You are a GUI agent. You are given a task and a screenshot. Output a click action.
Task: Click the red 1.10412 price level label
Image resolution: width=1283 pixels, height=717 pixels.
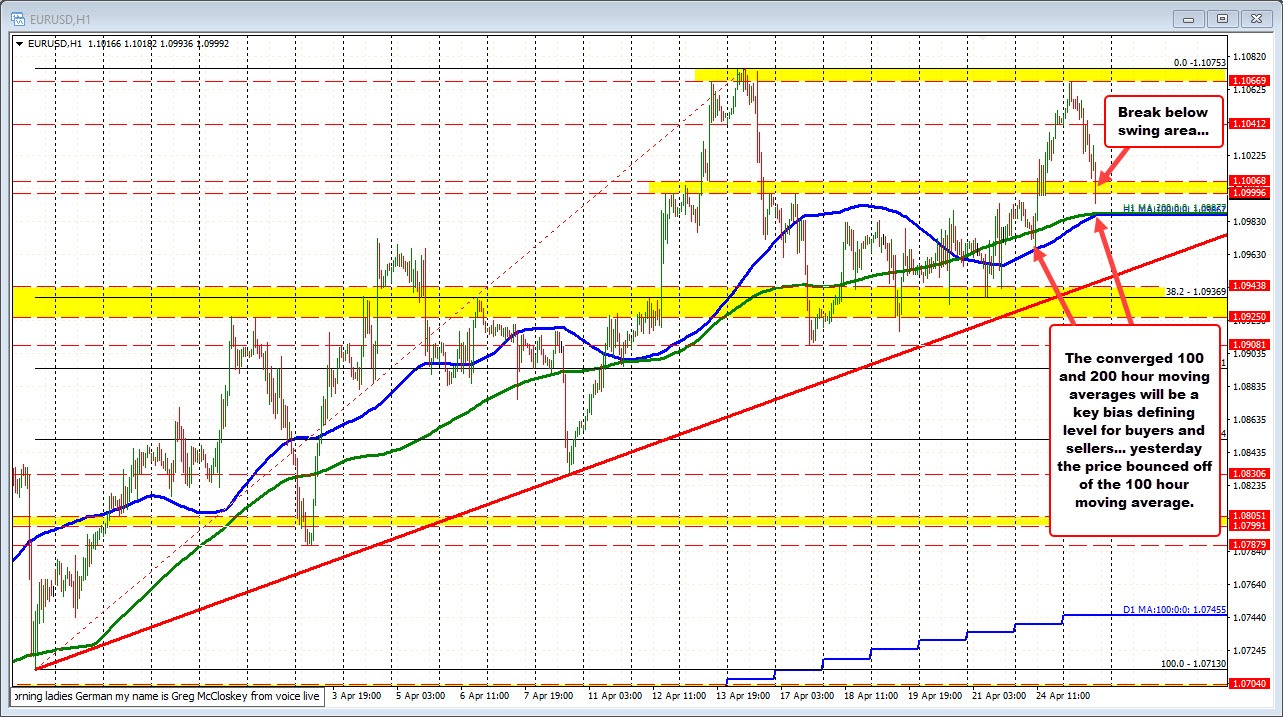pos(1250,124)
